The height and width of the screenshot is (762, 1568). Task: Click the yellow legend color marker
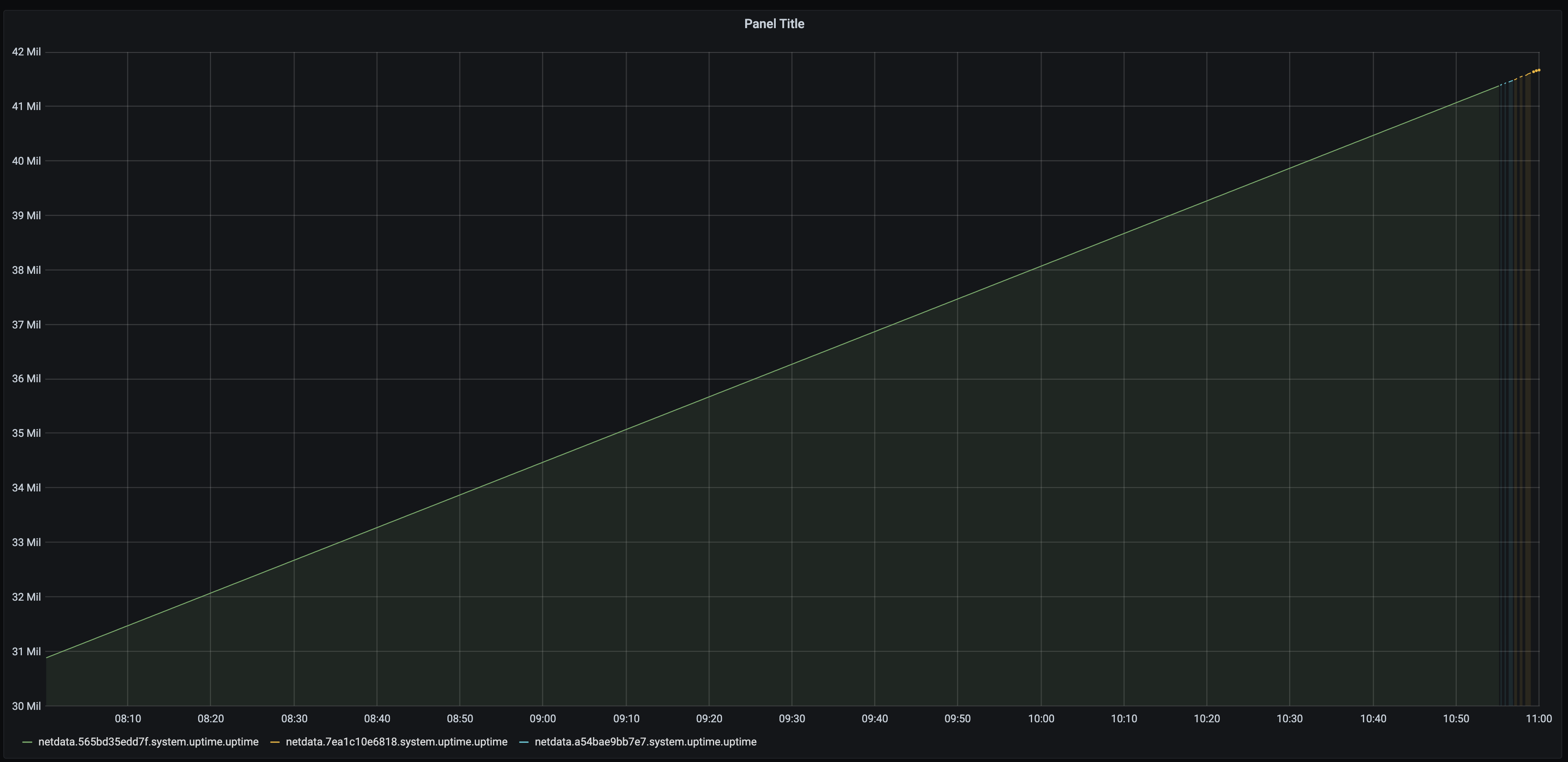275,742
